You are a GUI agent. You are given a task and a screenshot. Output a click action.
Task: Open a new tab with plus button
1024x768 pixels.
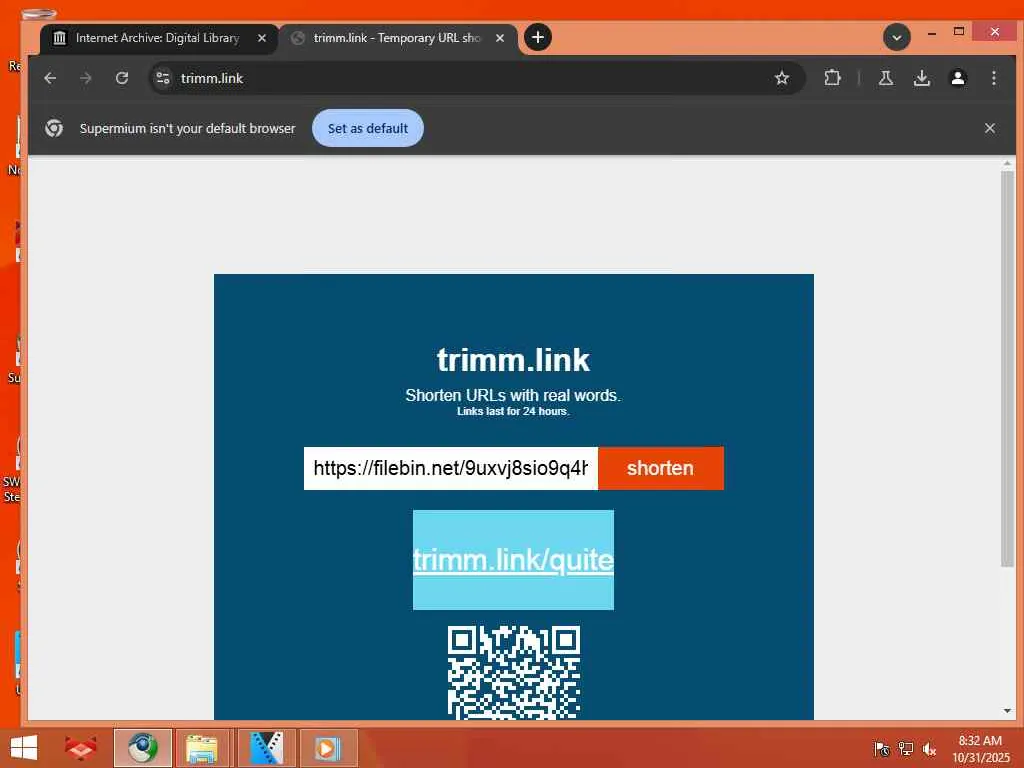coord(537,37)
